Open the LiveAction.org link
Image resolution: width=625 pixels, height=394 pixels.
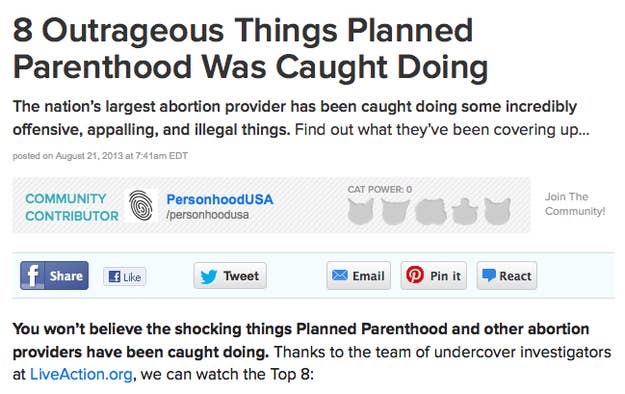coord(81,374)
